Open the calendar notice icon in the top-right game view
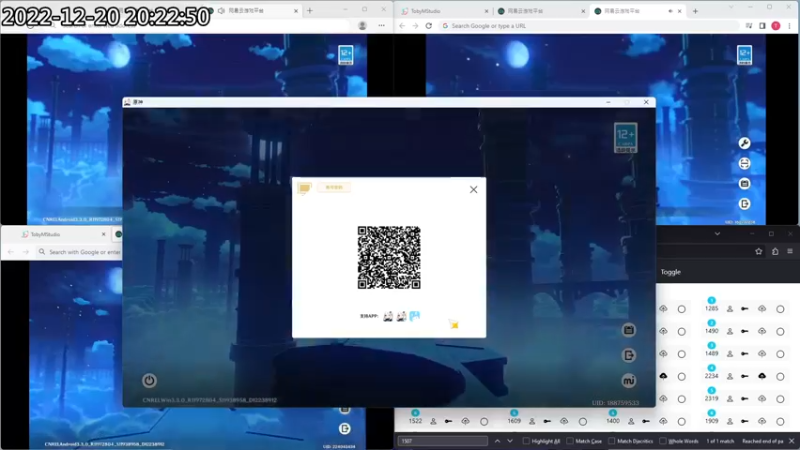 (744, 184)
